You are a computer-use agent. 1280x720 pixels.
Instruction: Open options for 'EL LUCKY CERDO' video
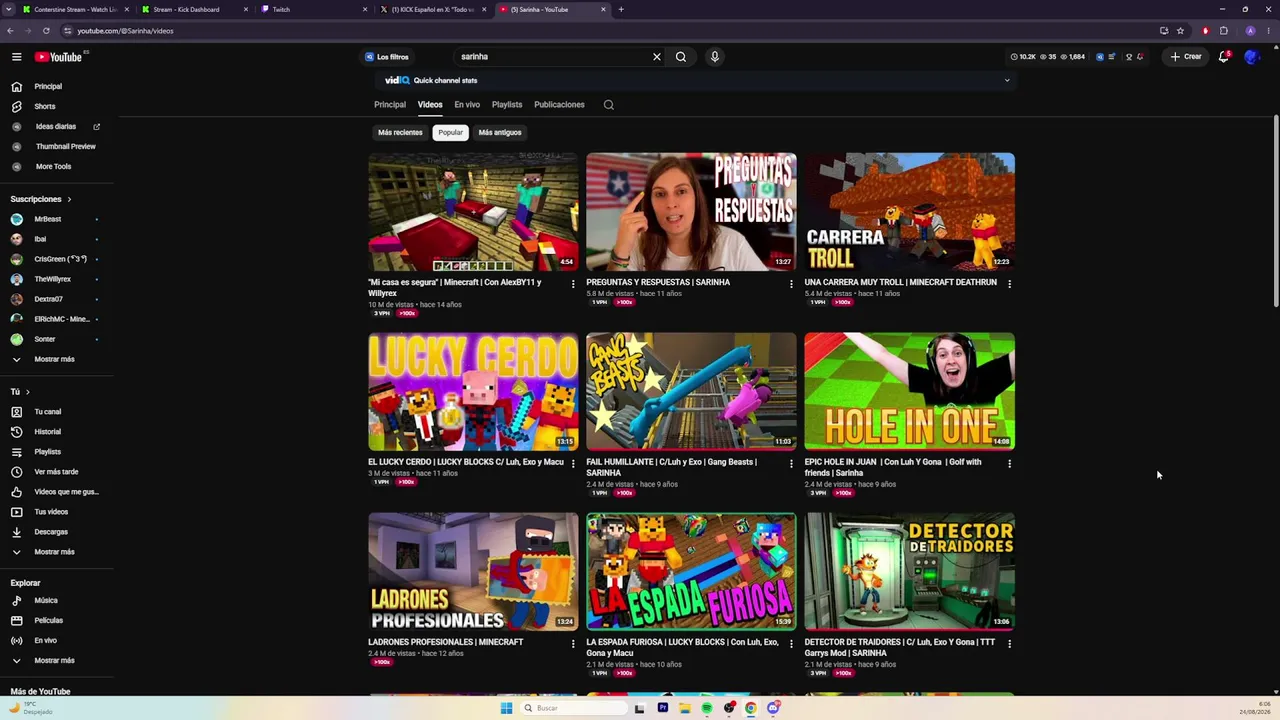point(573,464)
